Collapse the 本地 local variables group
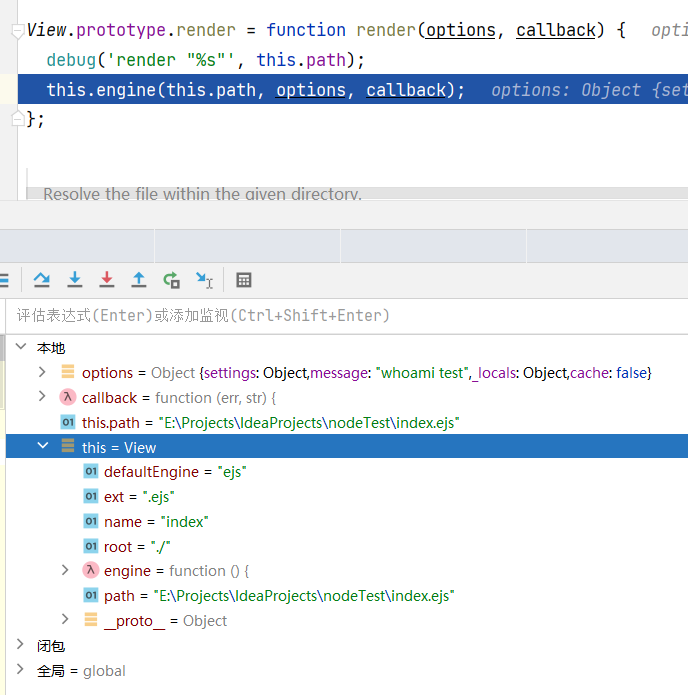This screenshot has width=688, height=695. point(21,347)
